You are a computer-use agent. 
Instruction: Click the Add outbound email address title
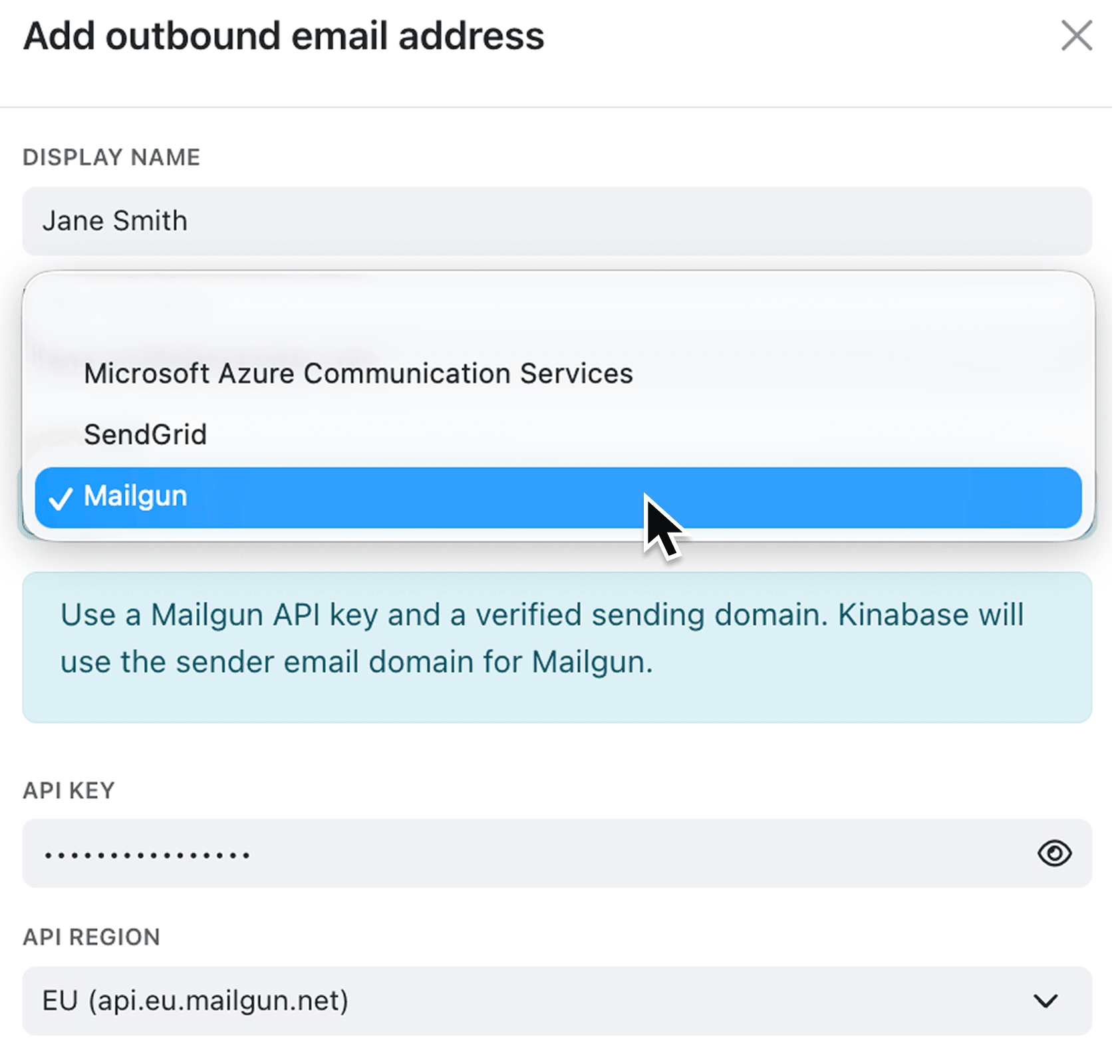coord(283,37)
